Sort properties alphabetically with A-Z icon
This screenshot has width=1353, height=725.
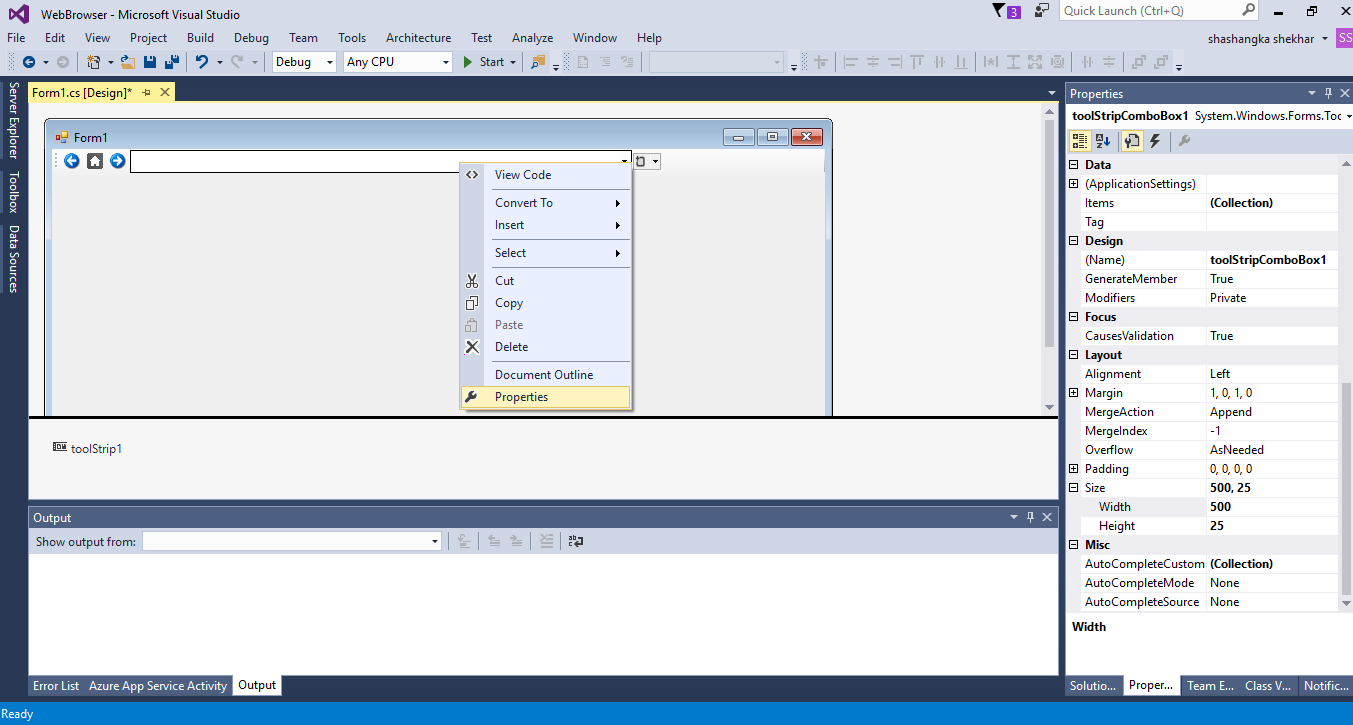tap(1104, 141)
